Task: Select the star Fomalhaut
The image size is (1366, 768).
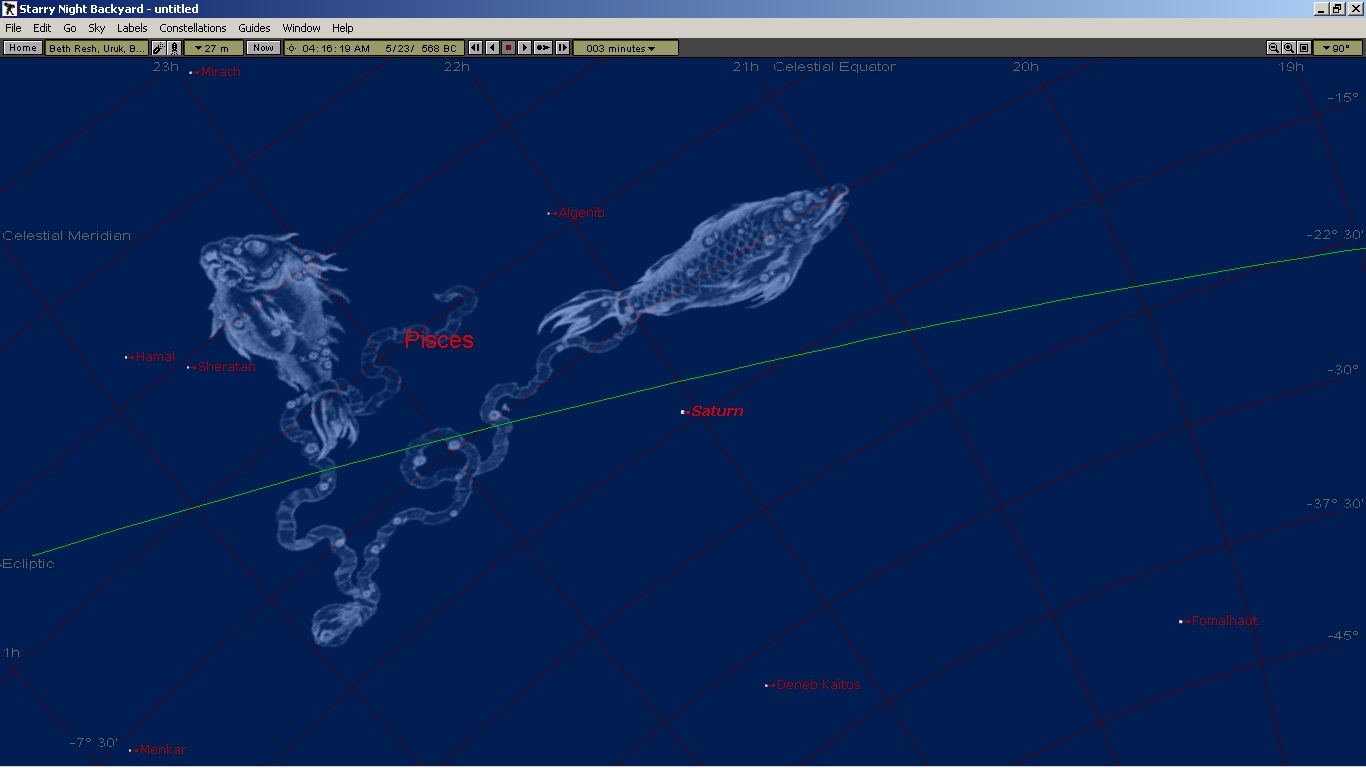Action: [x=1181, y=621]
